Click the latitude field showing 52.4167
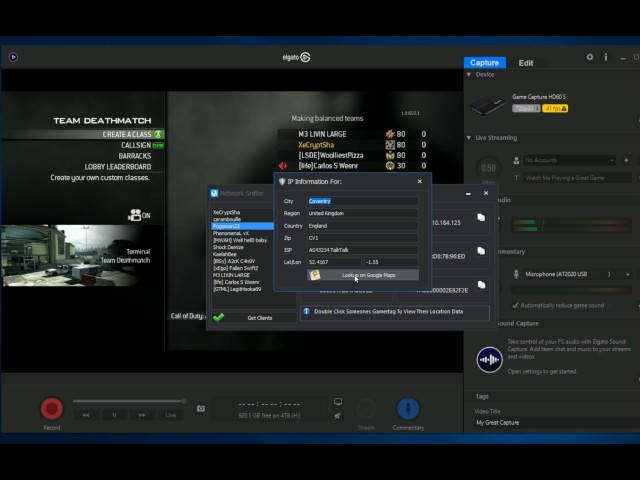Viewport: 640px width, 480px height. (334, 262)
